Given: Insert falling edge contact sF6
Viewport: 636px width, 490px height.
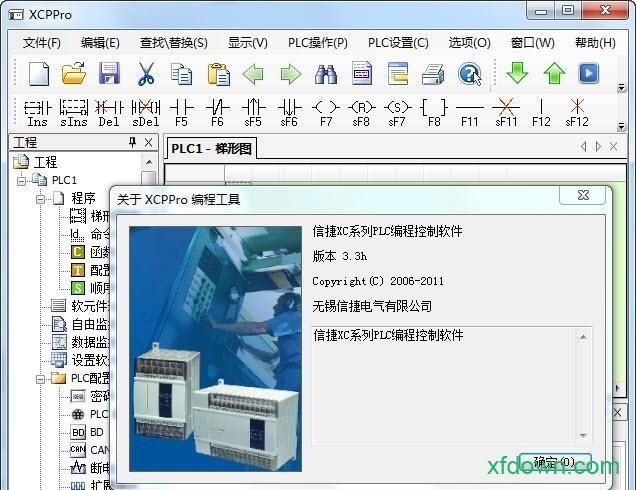Looking at the screenshot, I should (x=289, y=113).
